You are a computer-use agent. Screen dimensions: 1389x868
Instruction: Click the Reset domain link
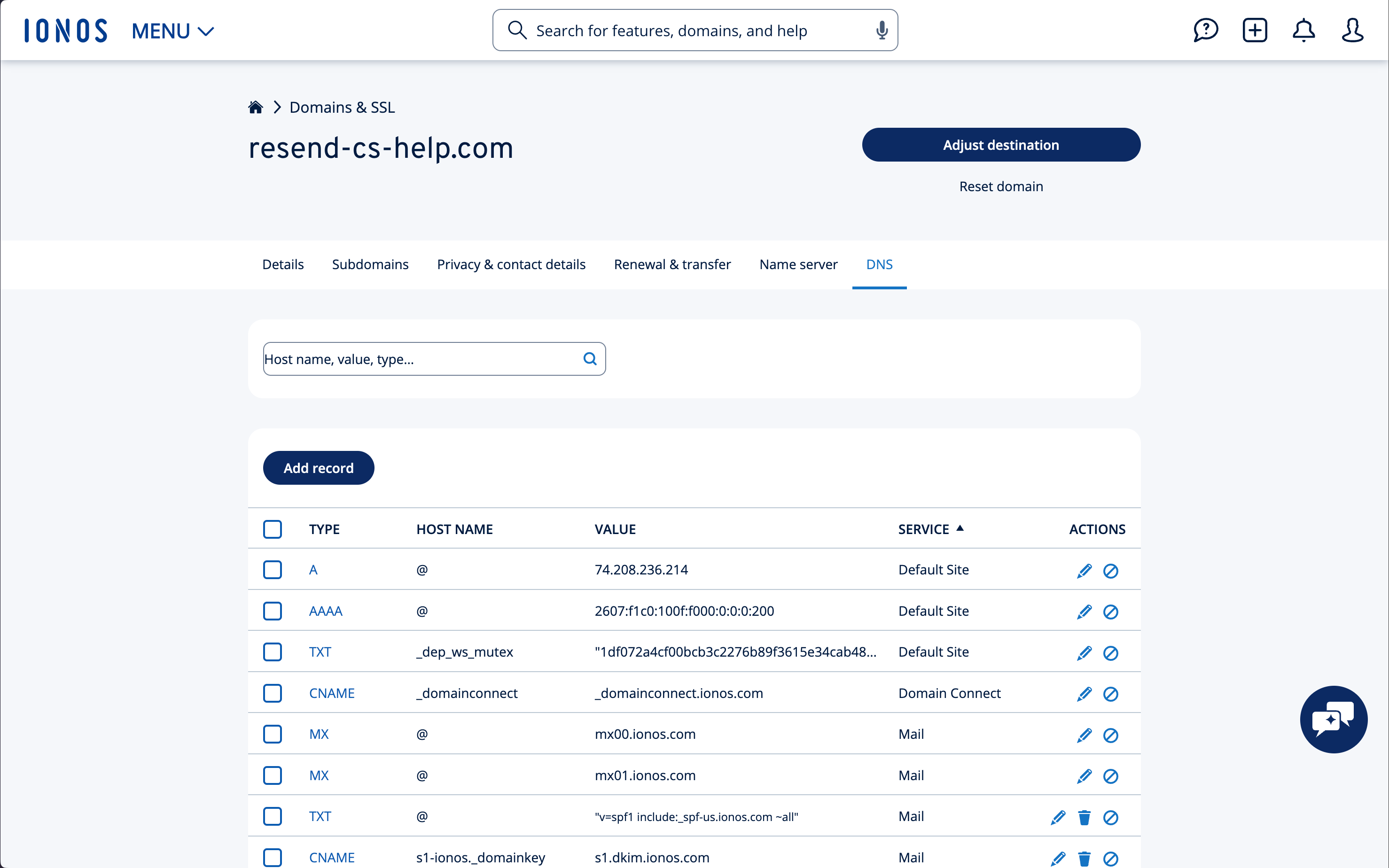pyautogui.click(x=1001, y=186)
